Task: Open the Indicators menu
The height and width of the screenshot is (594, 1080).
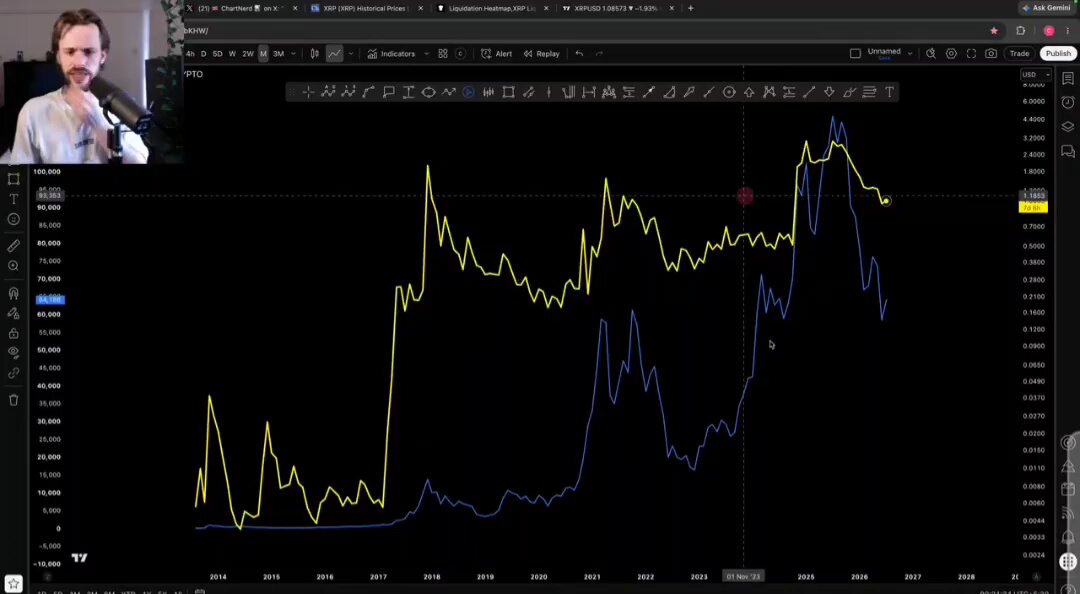Action: tap(391, 54)
